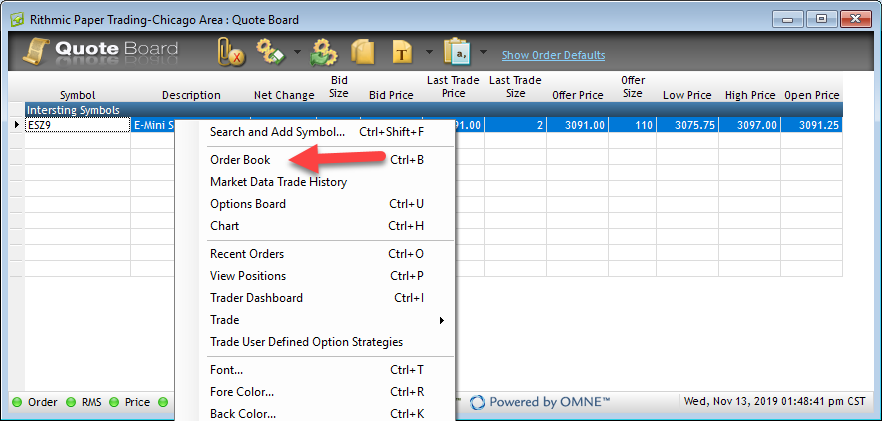
Task: Click the yellow page with T icon
Action: (401, 52)
